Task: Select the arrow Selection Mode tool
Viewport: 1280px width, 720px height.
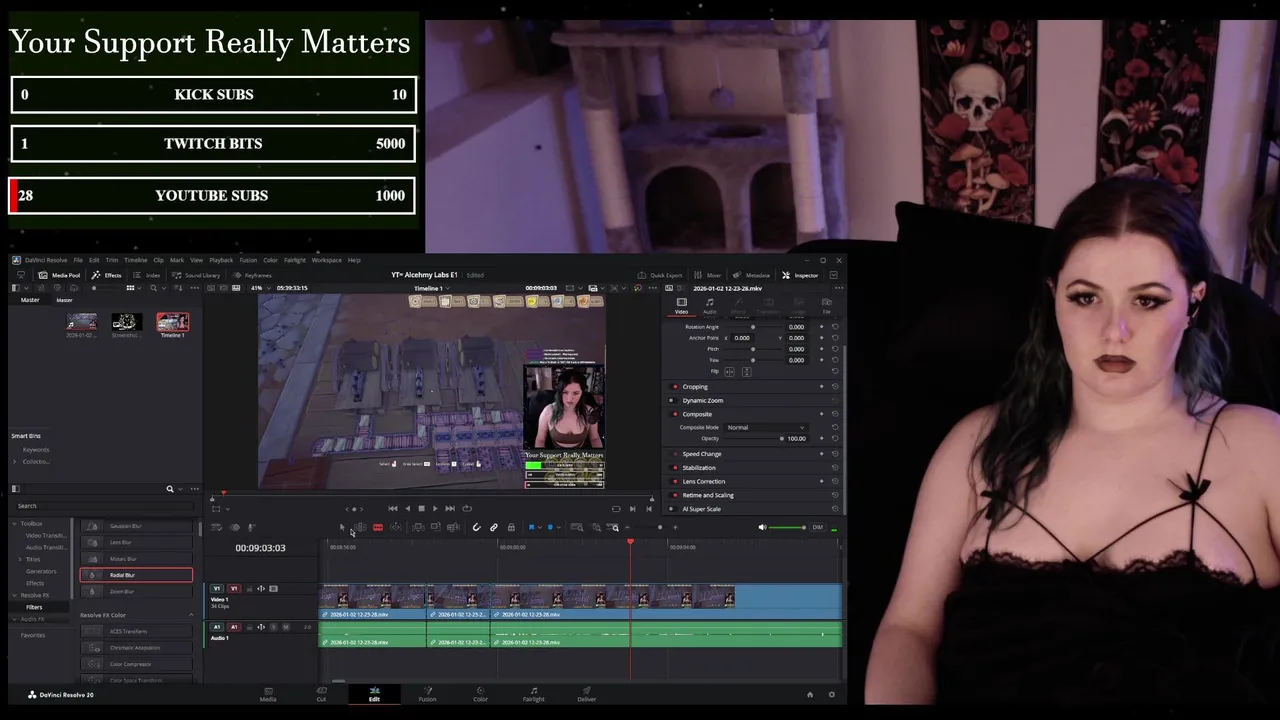Action: click(x=342, y=527)
